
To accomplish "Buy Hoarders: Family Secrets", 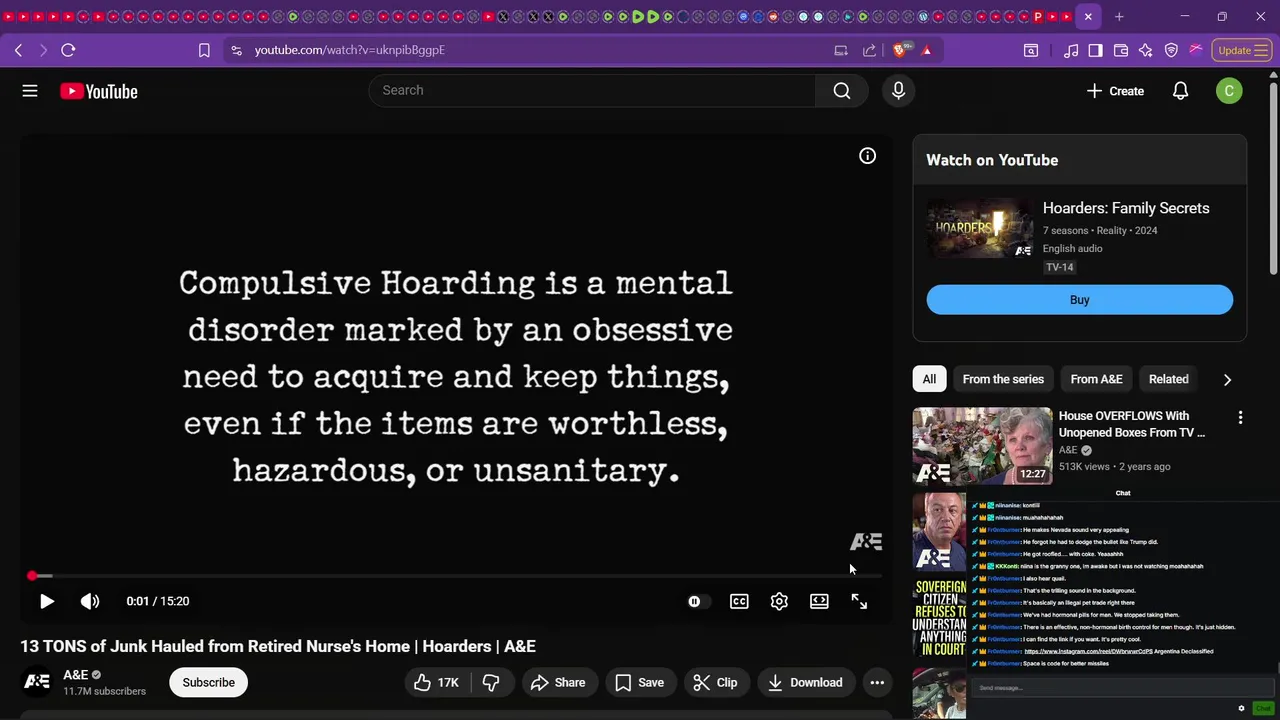I will (1079, 300).
